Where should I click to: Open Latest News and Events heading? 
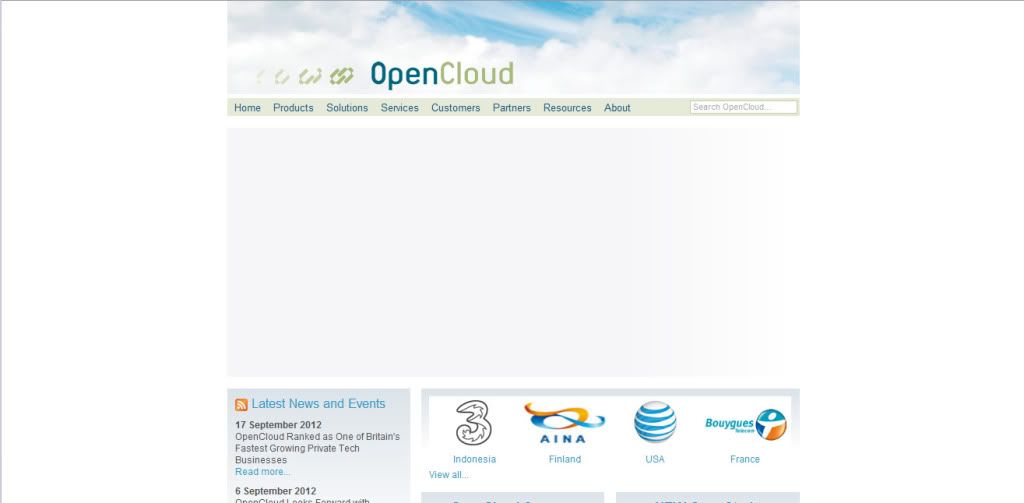pyautogui.click(x=318, y=404)
